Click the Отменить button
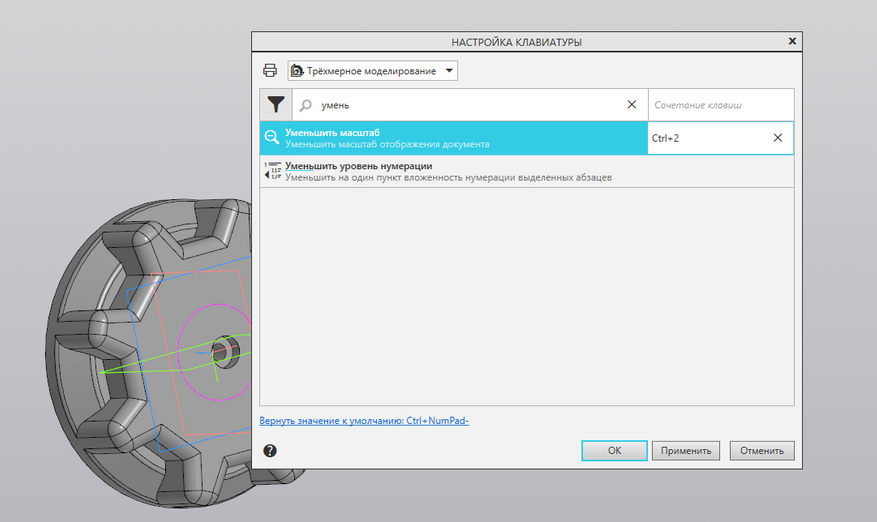 [x=762, y=450]
